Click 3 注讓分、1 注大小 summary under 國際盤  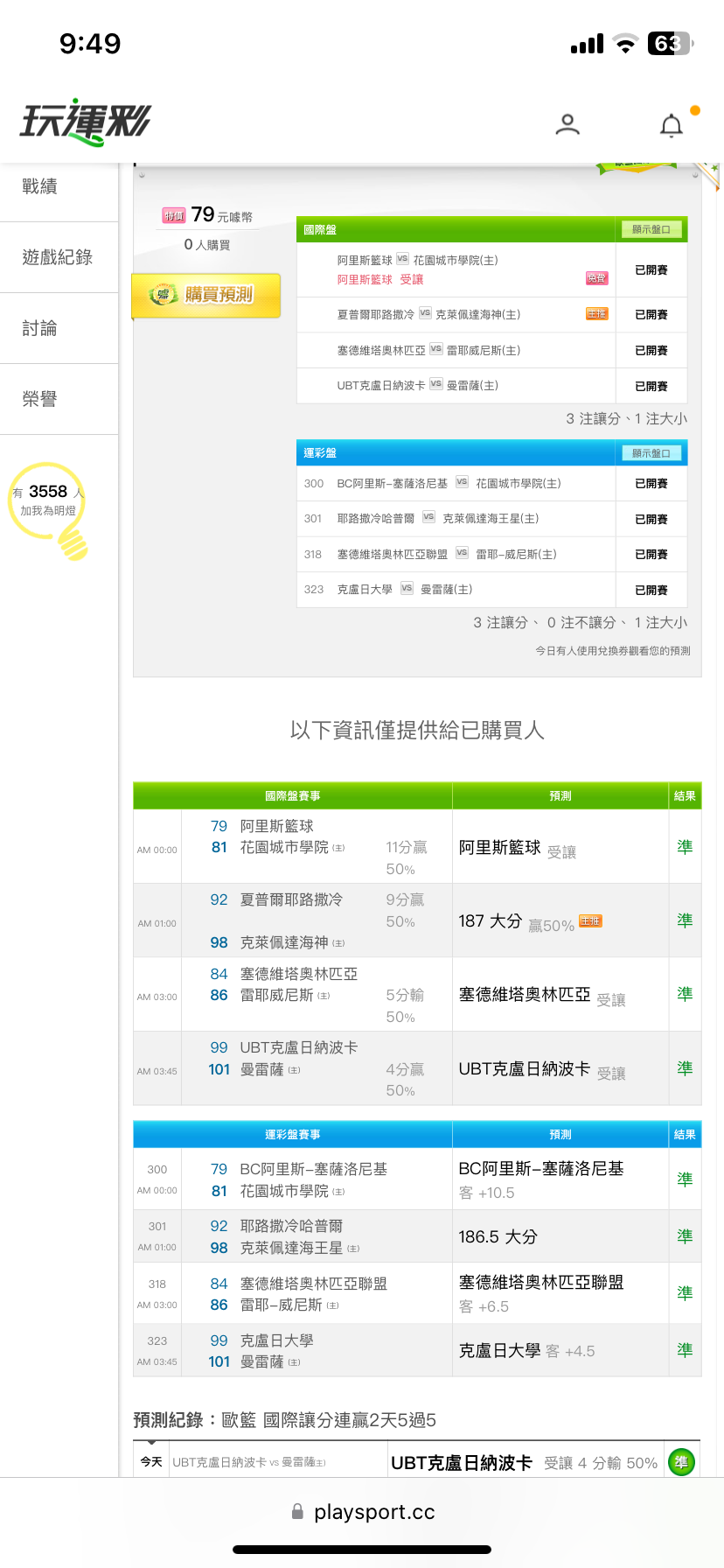coord(626,419)
